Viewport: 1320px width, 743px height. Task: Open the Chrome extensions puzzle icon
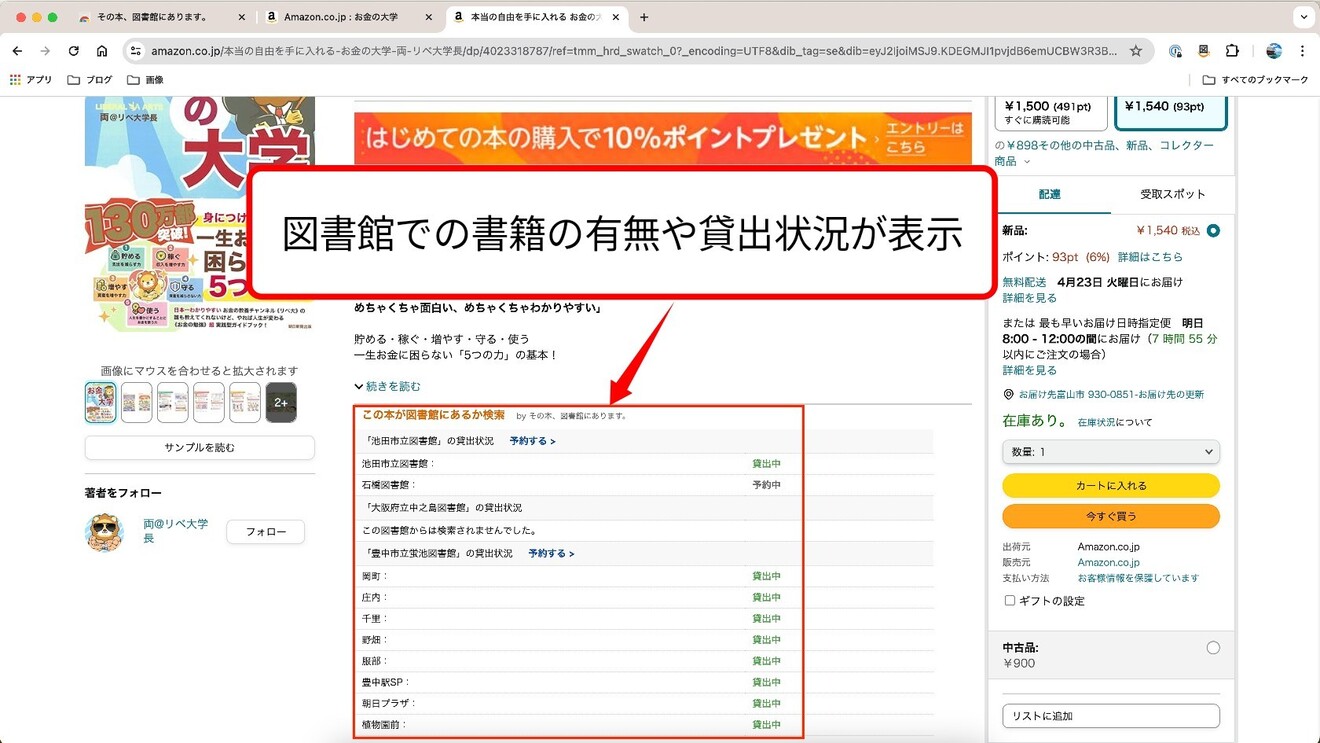pos(1232,51)
